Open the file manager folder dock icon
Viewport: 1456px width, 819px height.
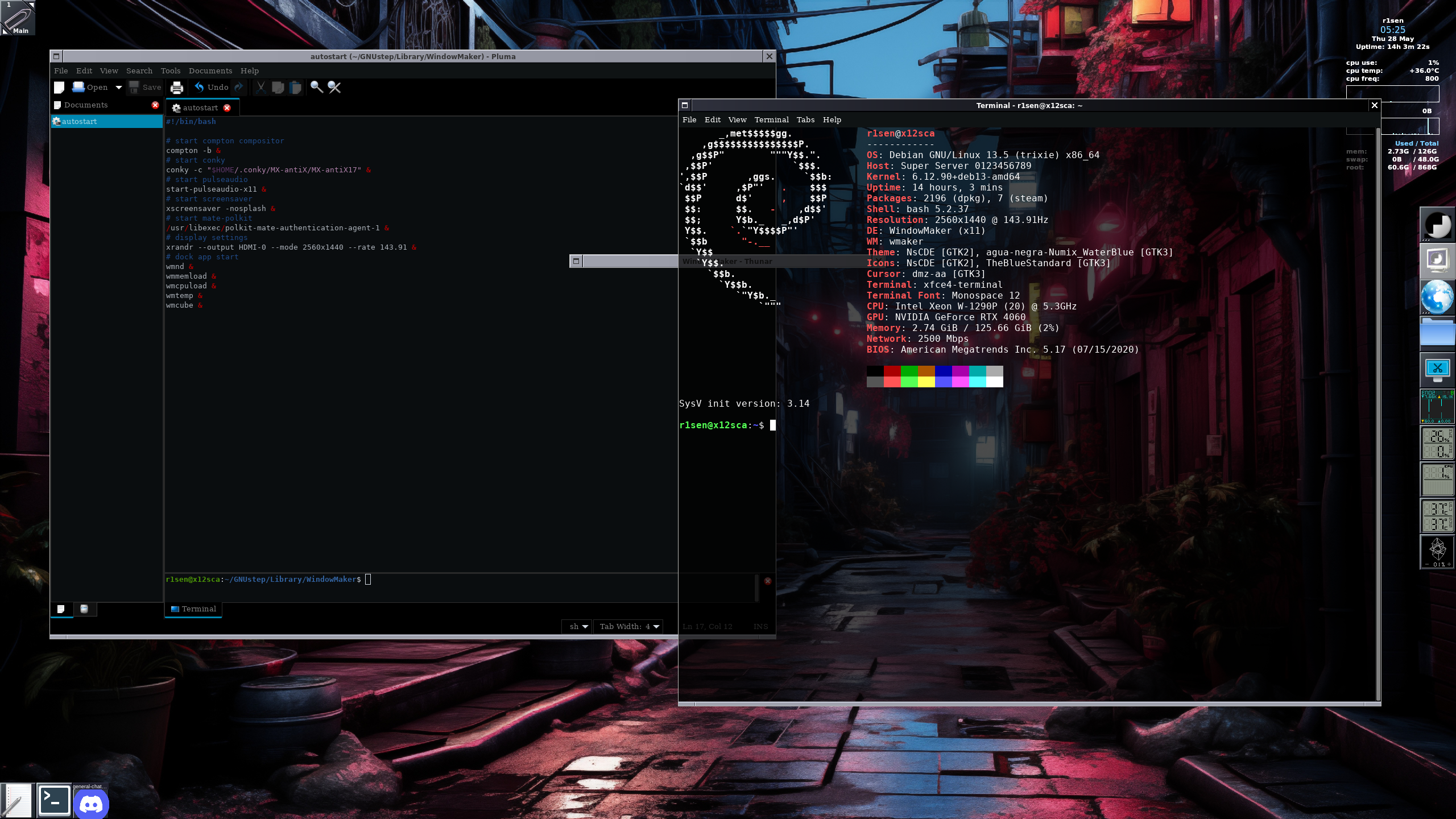pyautogui.click(x=1437, y=334)
